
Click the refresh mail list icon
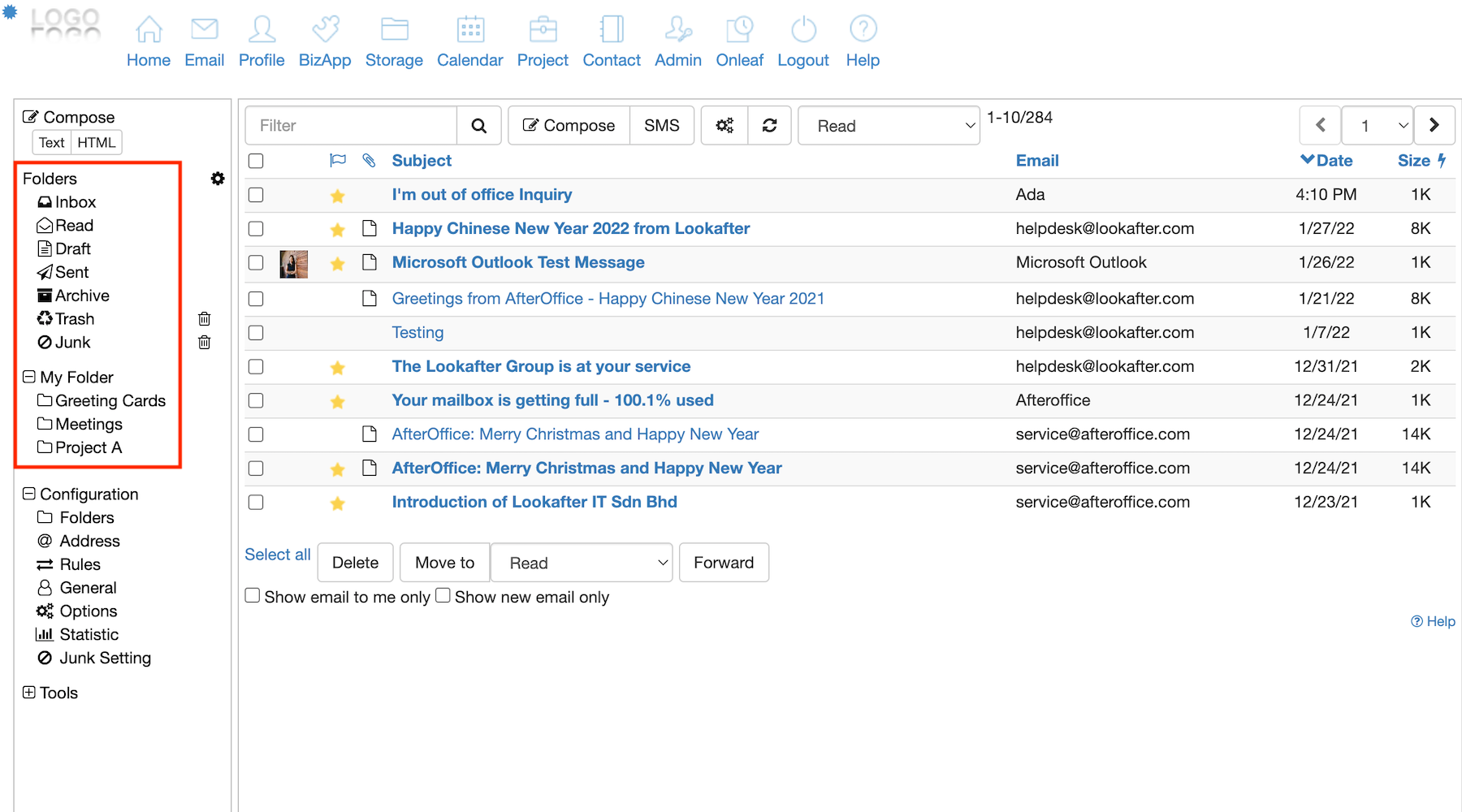[769, 126]
